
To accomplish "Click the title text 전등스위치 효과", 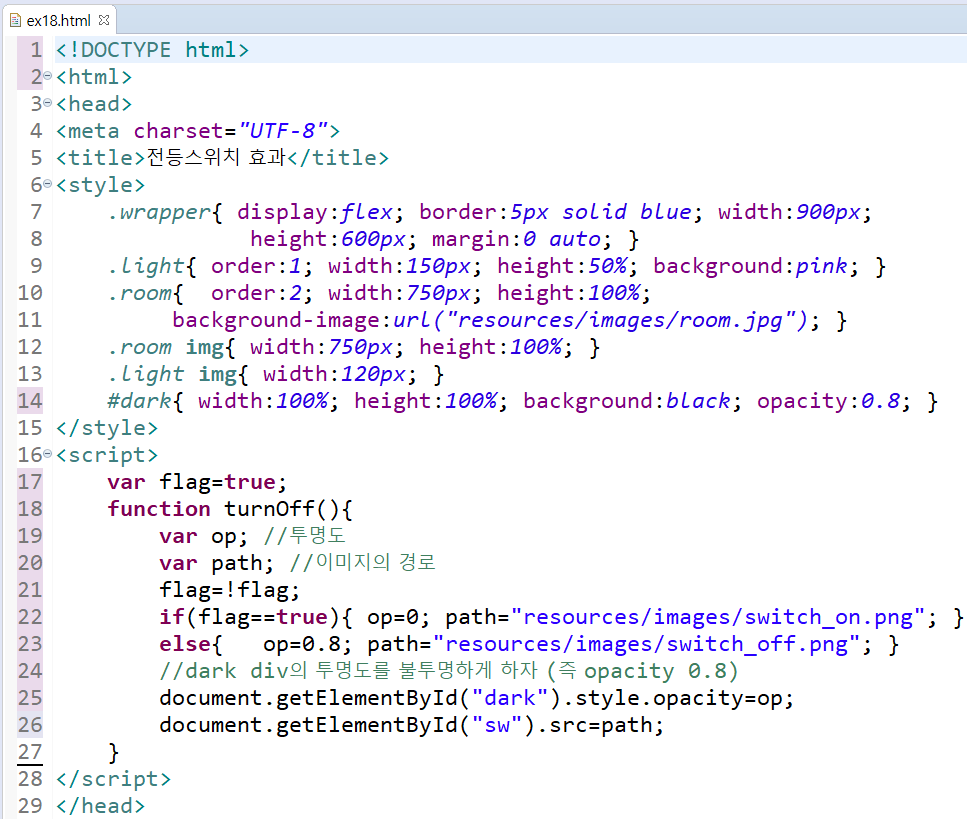I will tap(216, 157).
